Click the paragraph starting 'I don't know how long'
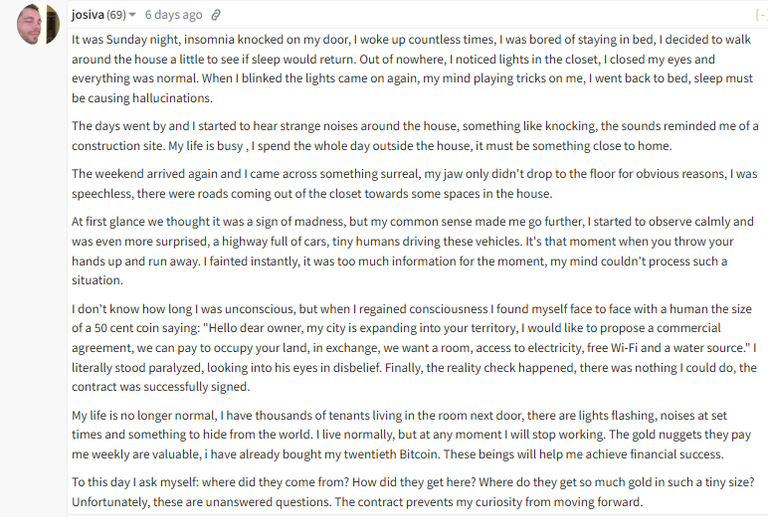Viewport: 768px width, 517px height. [414, 348]
